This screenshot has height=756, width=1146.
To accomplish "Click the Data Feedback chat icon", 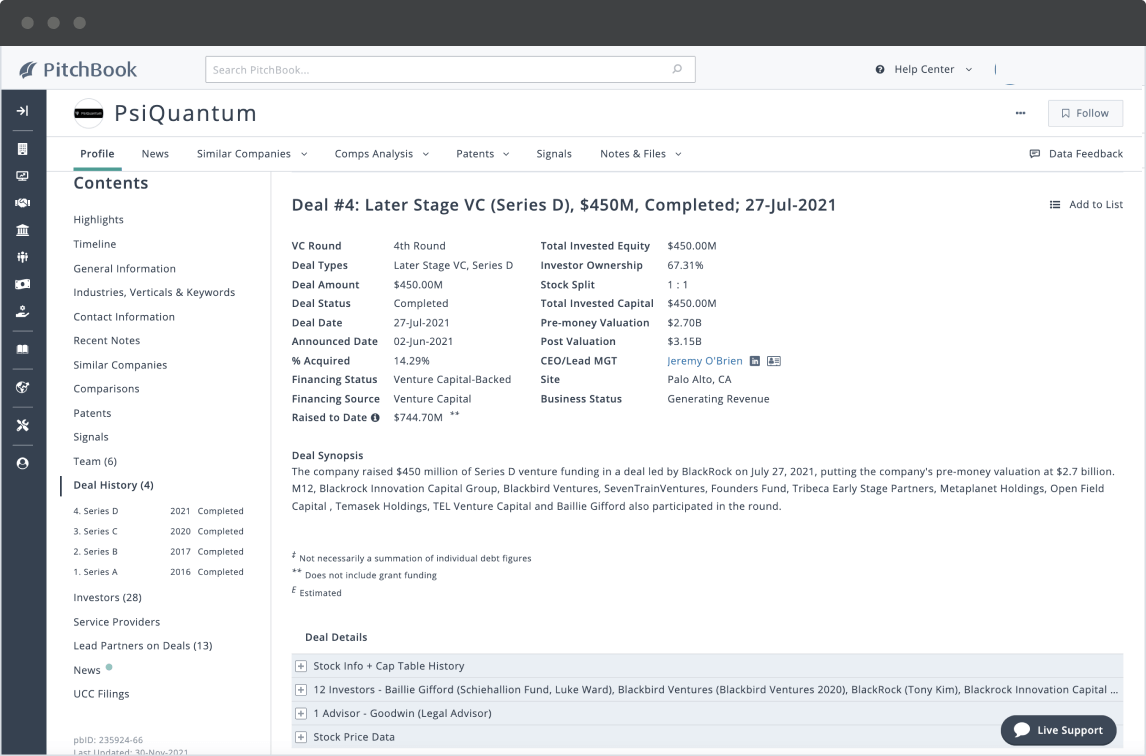I will 1034,154.
